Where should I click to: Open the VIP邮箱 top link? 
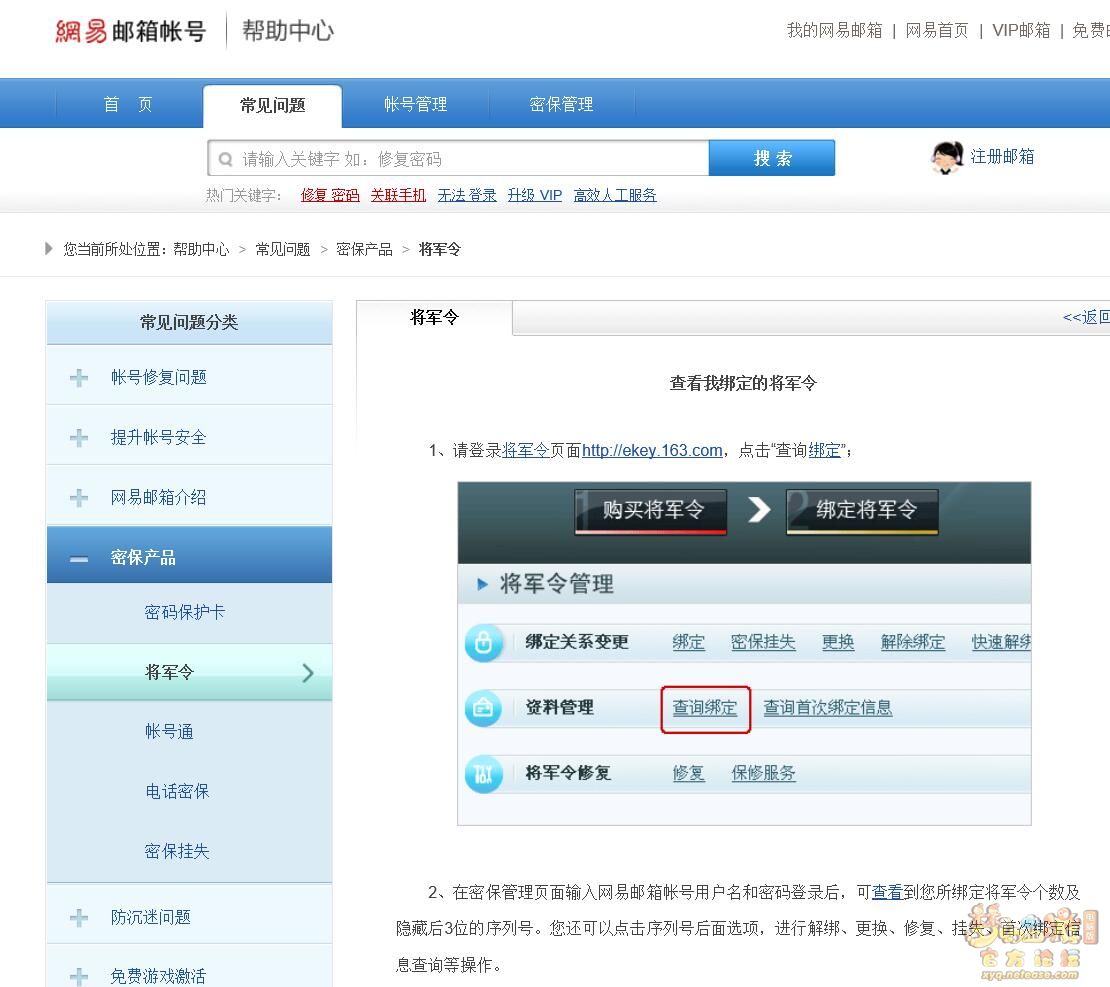coord(1021,30)
